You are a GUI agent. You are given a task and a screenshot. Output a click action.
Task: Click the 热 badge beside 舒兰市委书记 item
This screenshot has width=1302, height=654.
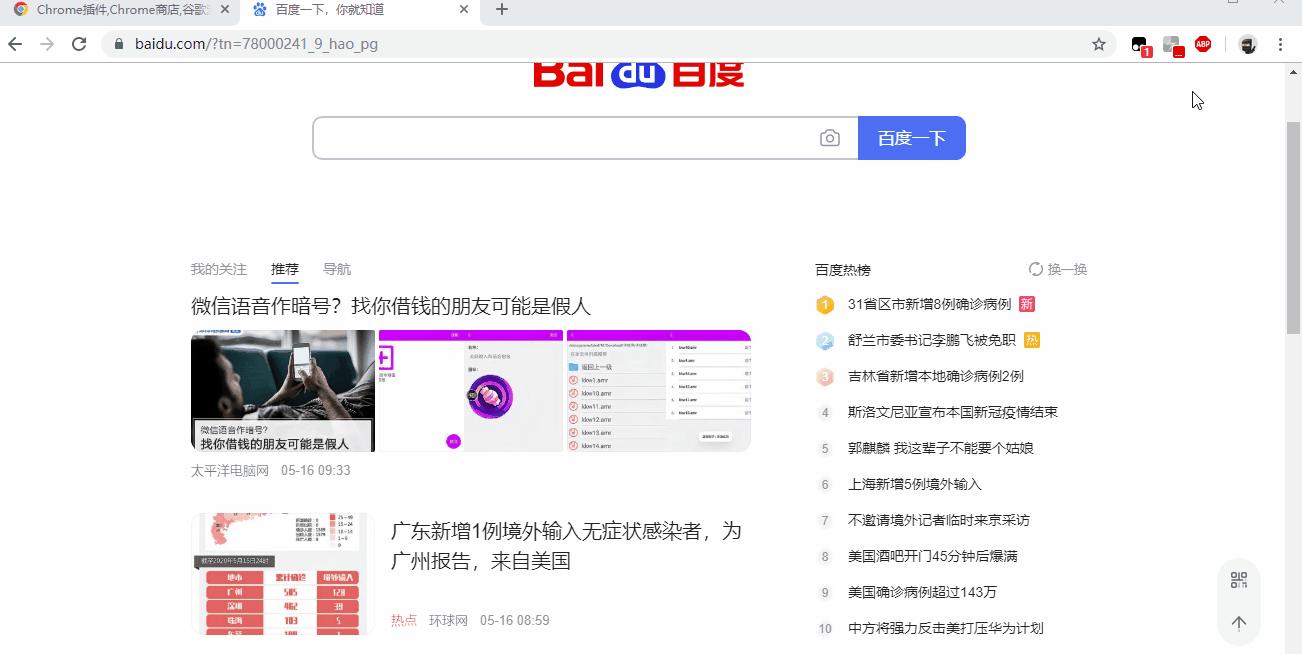[x=1031, y=340]
